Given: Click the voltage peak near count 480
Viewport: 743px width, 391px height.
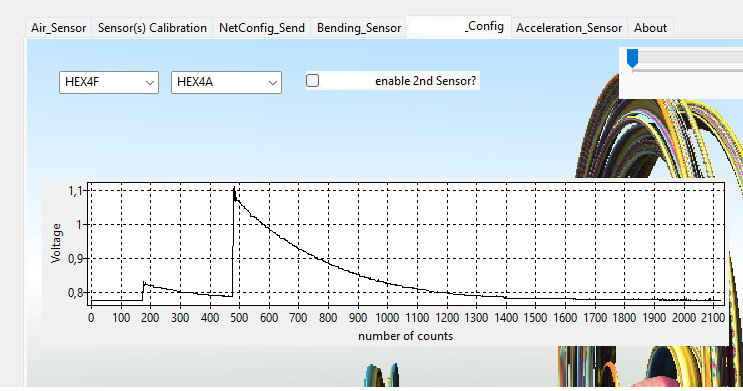Looking at the screenshot, I should [234, 190].
